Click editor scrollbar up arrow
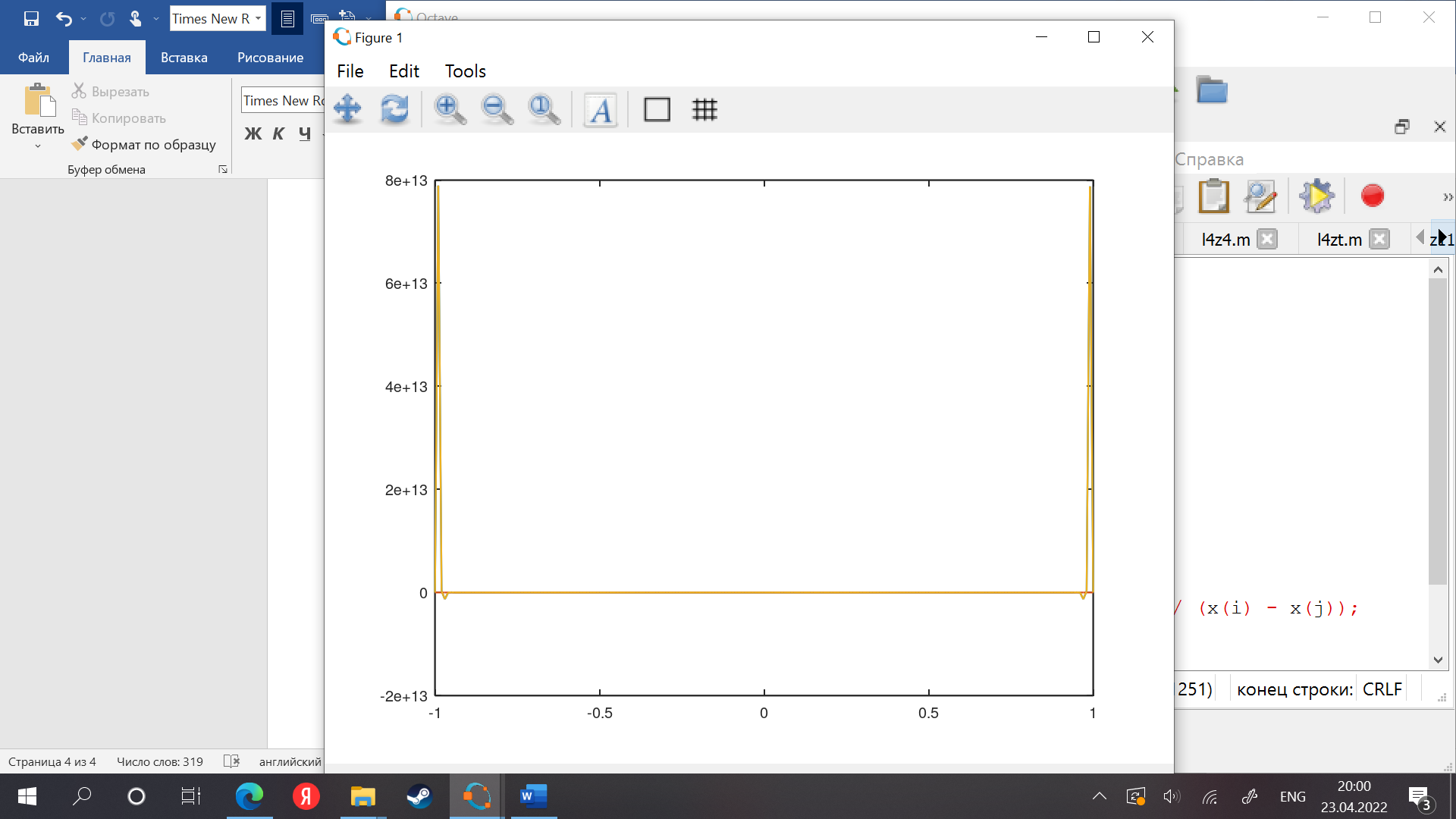The width and height of the screenshot is (1456, 819). [1438, 269]
